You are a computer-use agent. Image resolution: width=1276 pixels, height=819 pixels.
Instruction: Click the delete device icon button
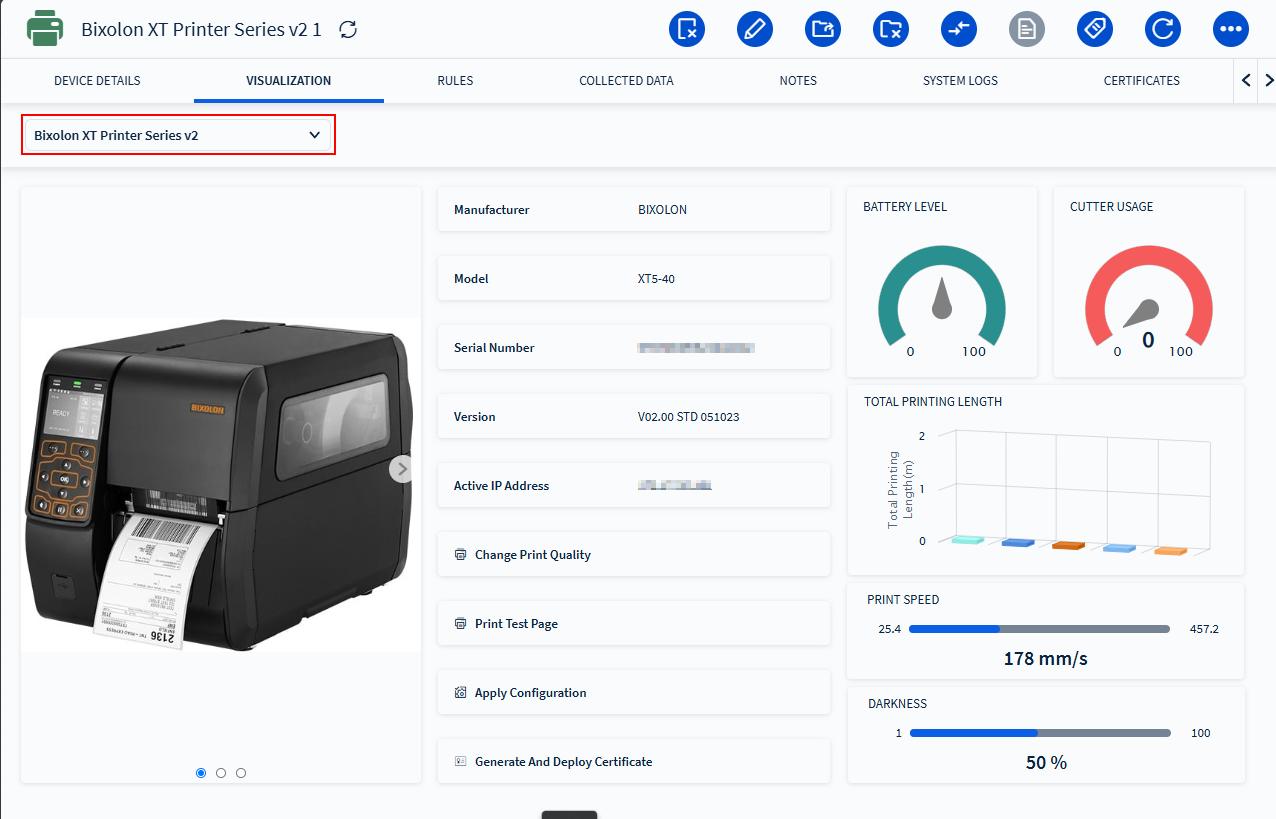[x=687, y=29]
